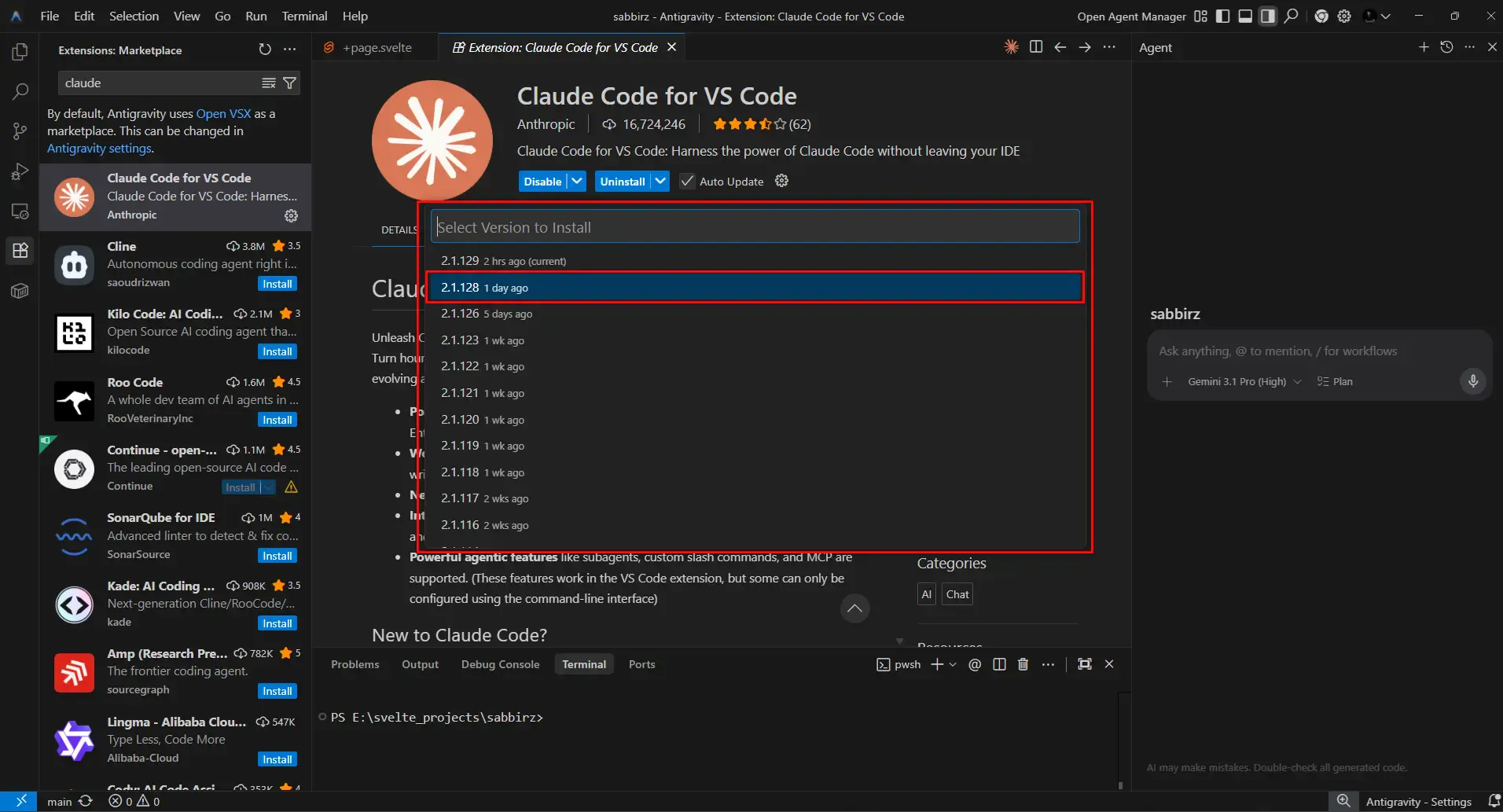Image resolution: width=1503 pixels, height=812 pixels.
Task: Click the Agent microphone button
Action: (1473, 381)
